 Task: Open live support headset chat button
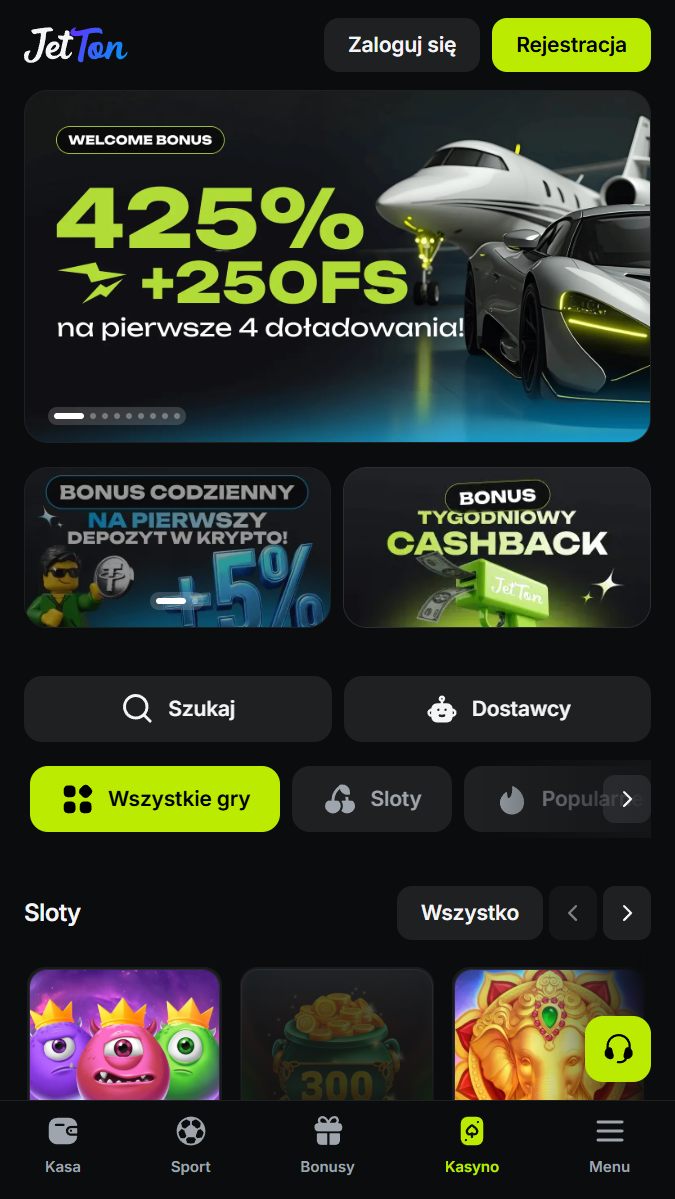pos(618,1049)
